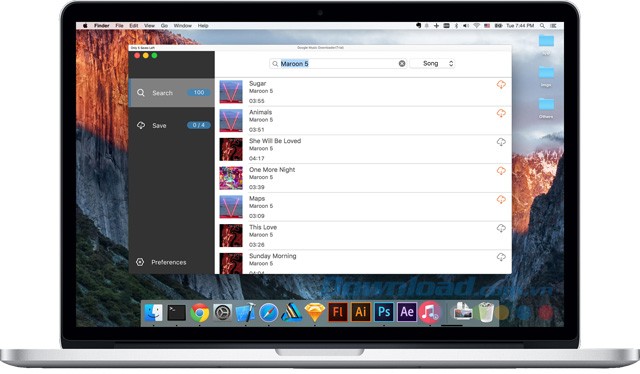Click the volume icon in the menu bar
Screen dimensions: 640x374
466,25
